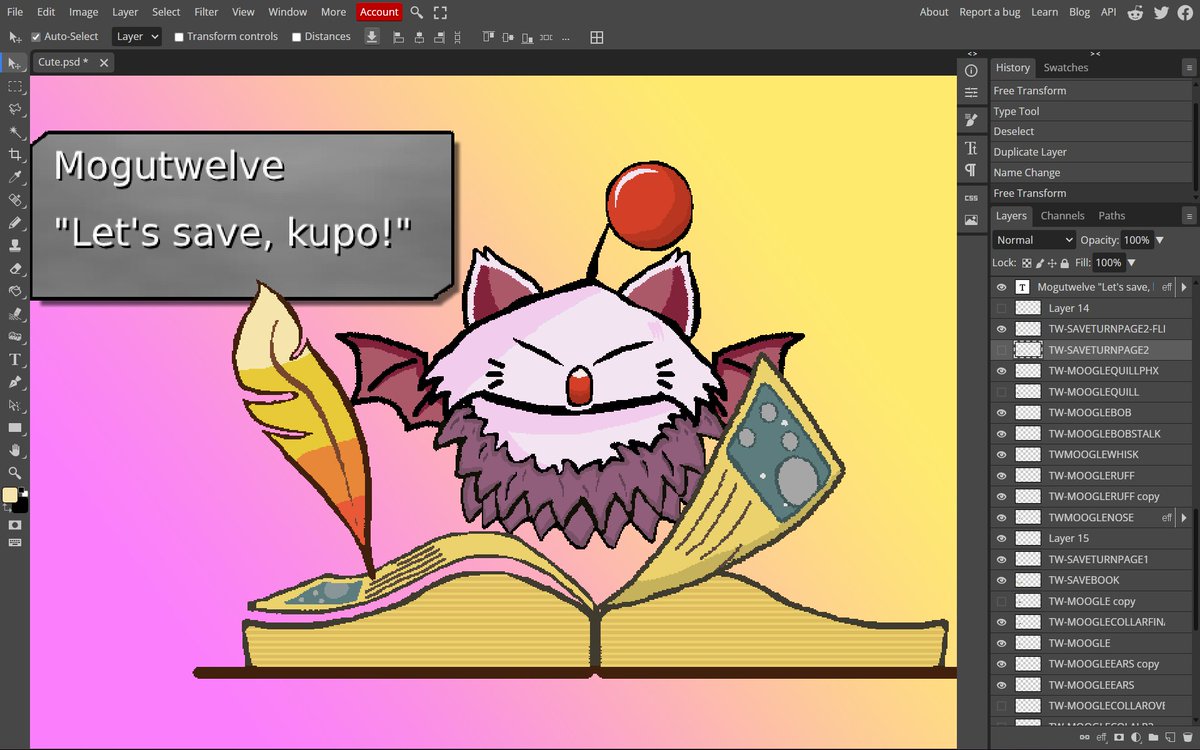Open the Paragraph panel icon
1200x750 pixels.
tap(971, 170)
